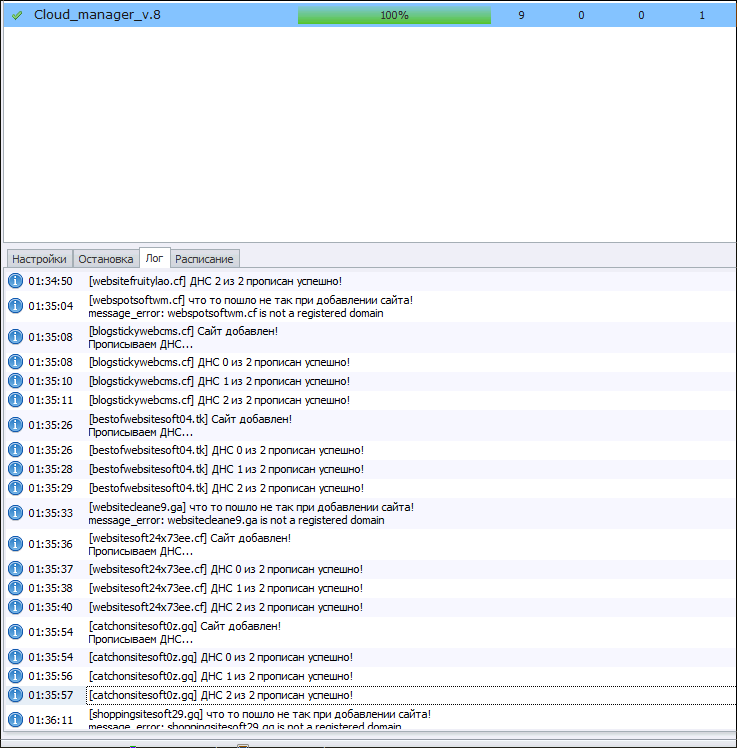Click info icon of bestofwebsitesoft04.tk ДНС 0 из 2 row
Image resolution: width=737 pixels, height=748 pixels.
(15, 450)
